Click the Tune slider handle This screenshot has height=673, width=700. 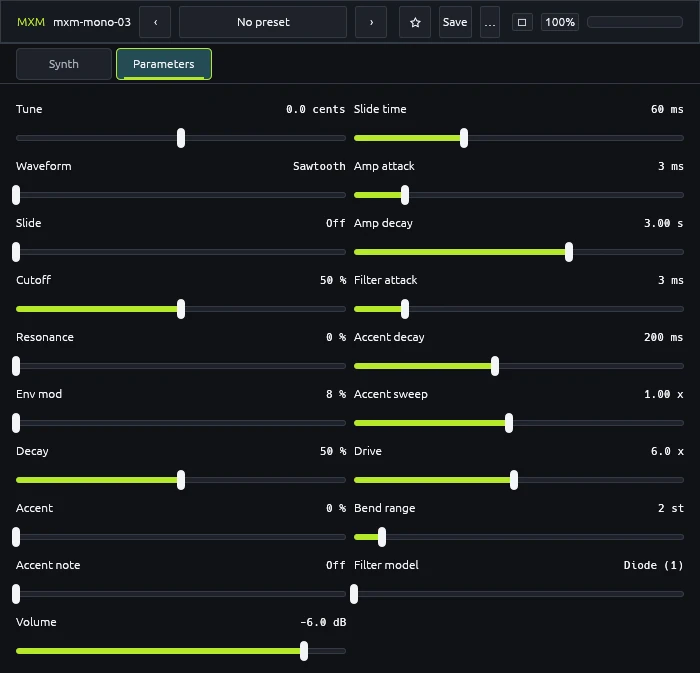click(181, 138)
